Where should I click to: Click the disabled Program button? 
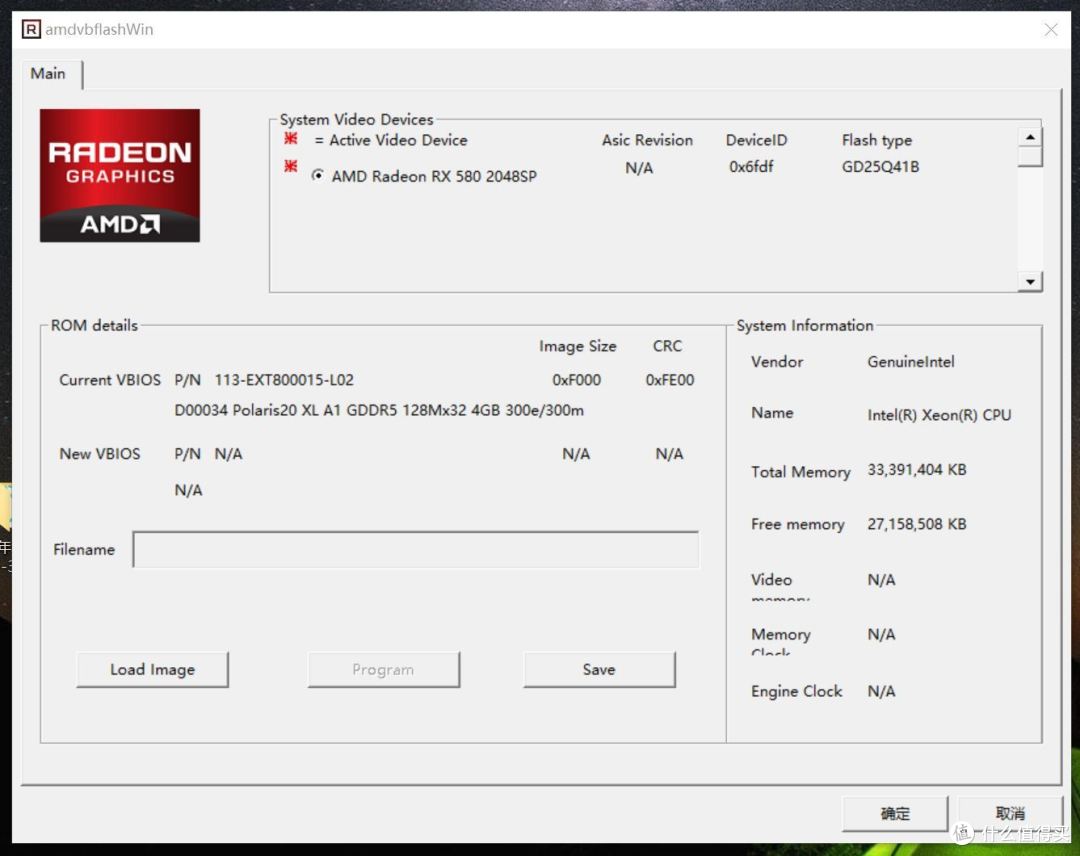click(x=384, y=669)
